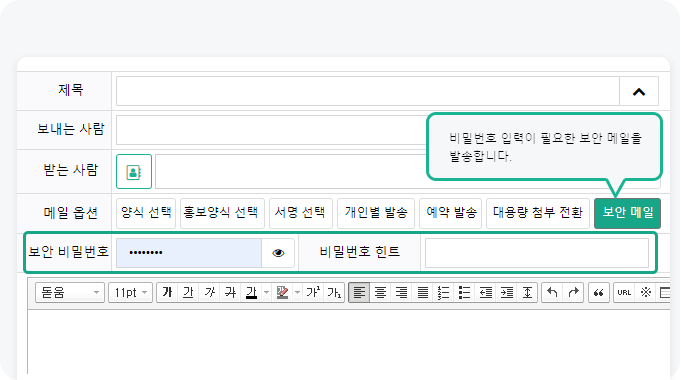Apply subscript formatting
This screenshot has height=380, width=681.
coord(334,292)
